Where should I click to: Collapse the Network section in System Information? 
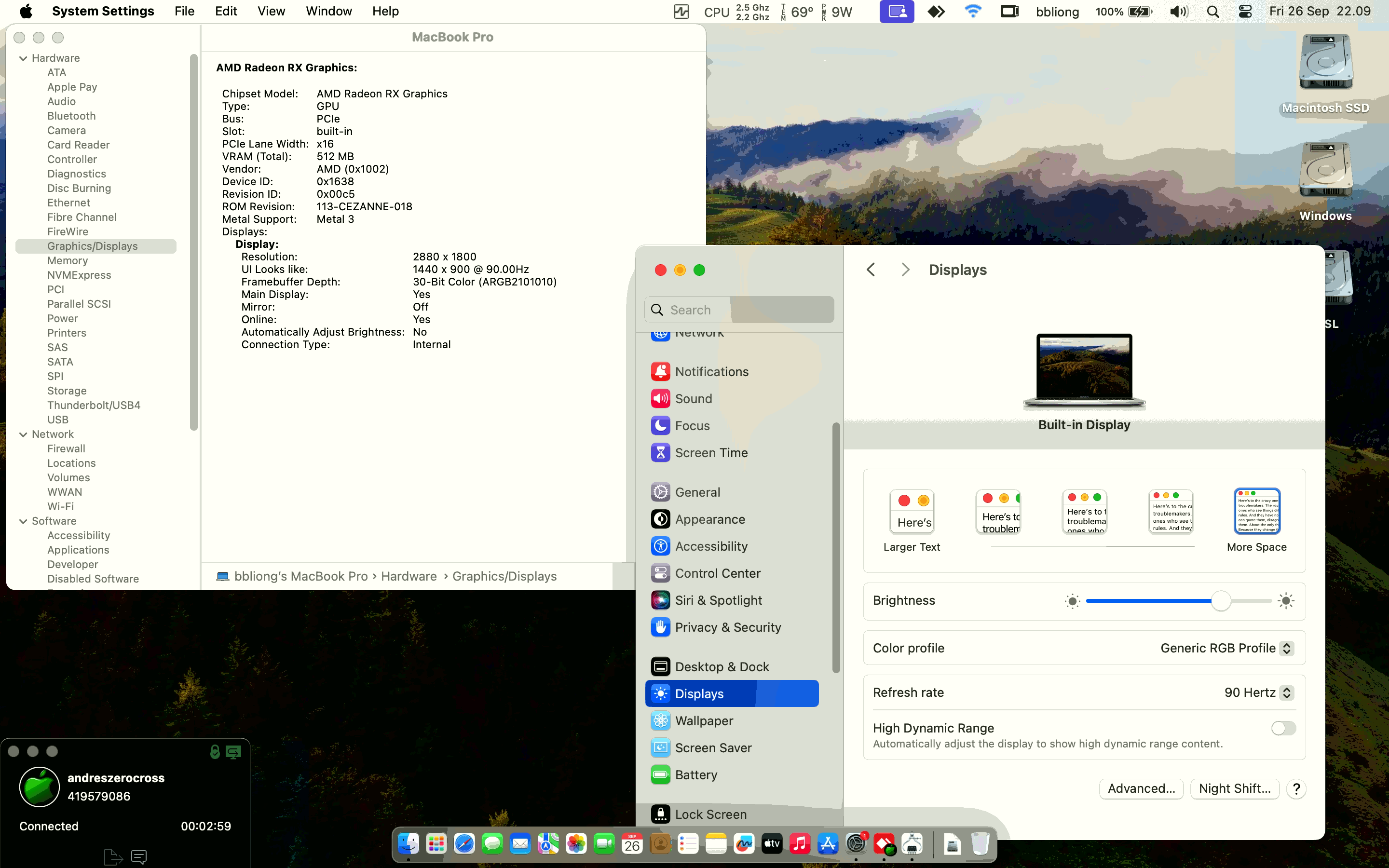[23, 434]
